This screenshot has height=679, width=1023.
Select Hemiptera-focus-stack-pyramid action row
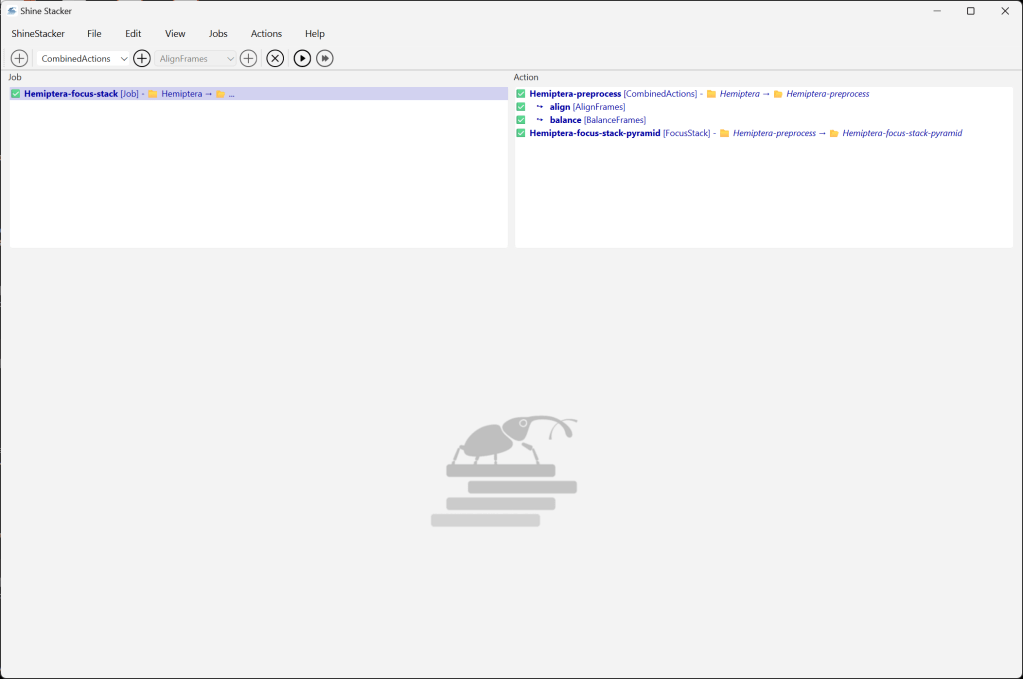(595, 133)
